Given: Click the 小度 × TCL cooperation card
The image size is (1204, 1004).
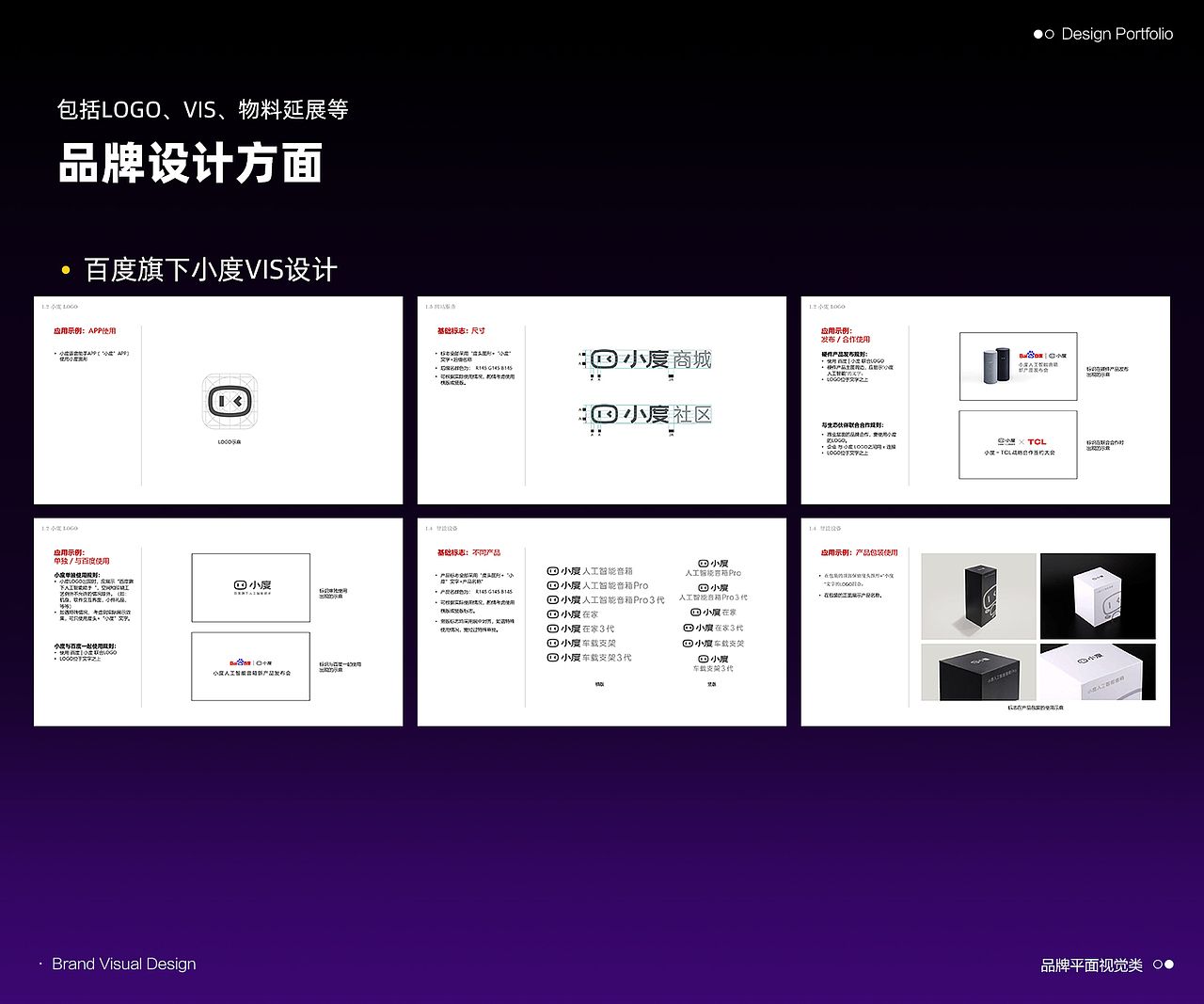Looking at the screenshot, I should pos(1018,445).
